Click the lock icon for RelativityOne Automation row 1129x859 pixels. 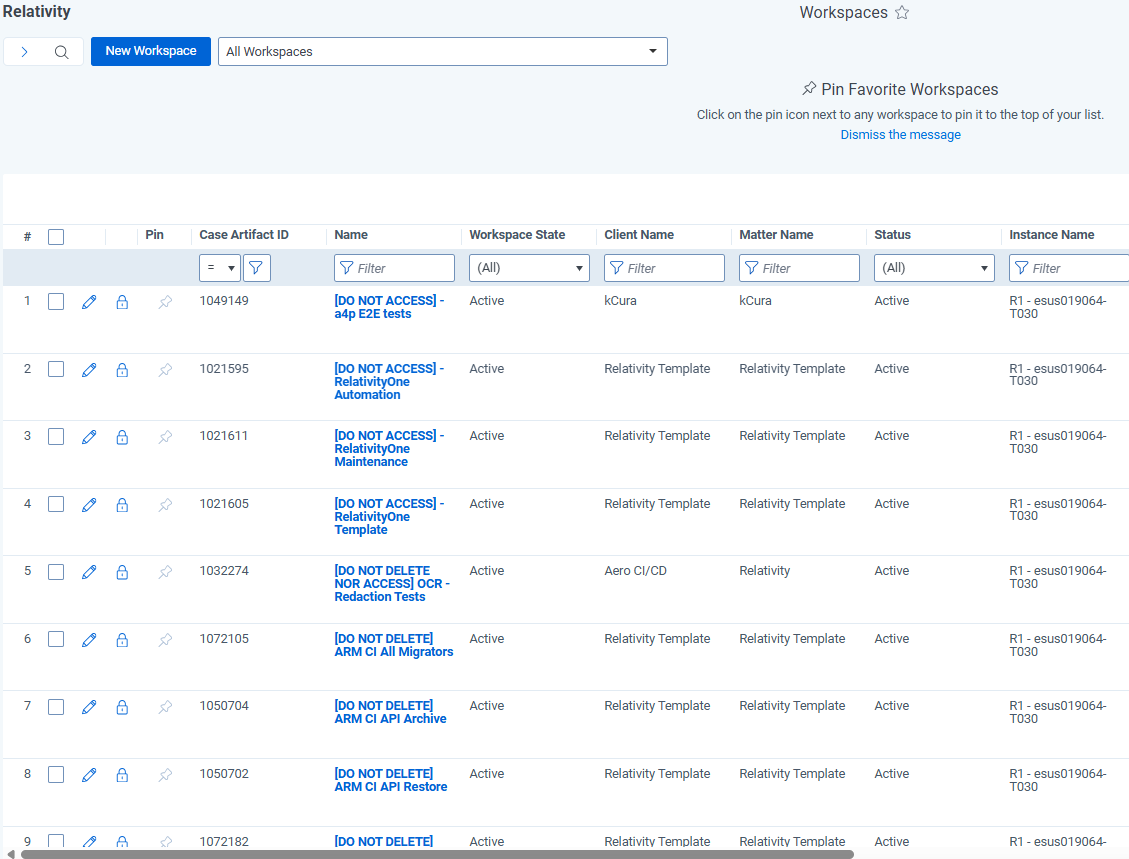pos(122,369)
